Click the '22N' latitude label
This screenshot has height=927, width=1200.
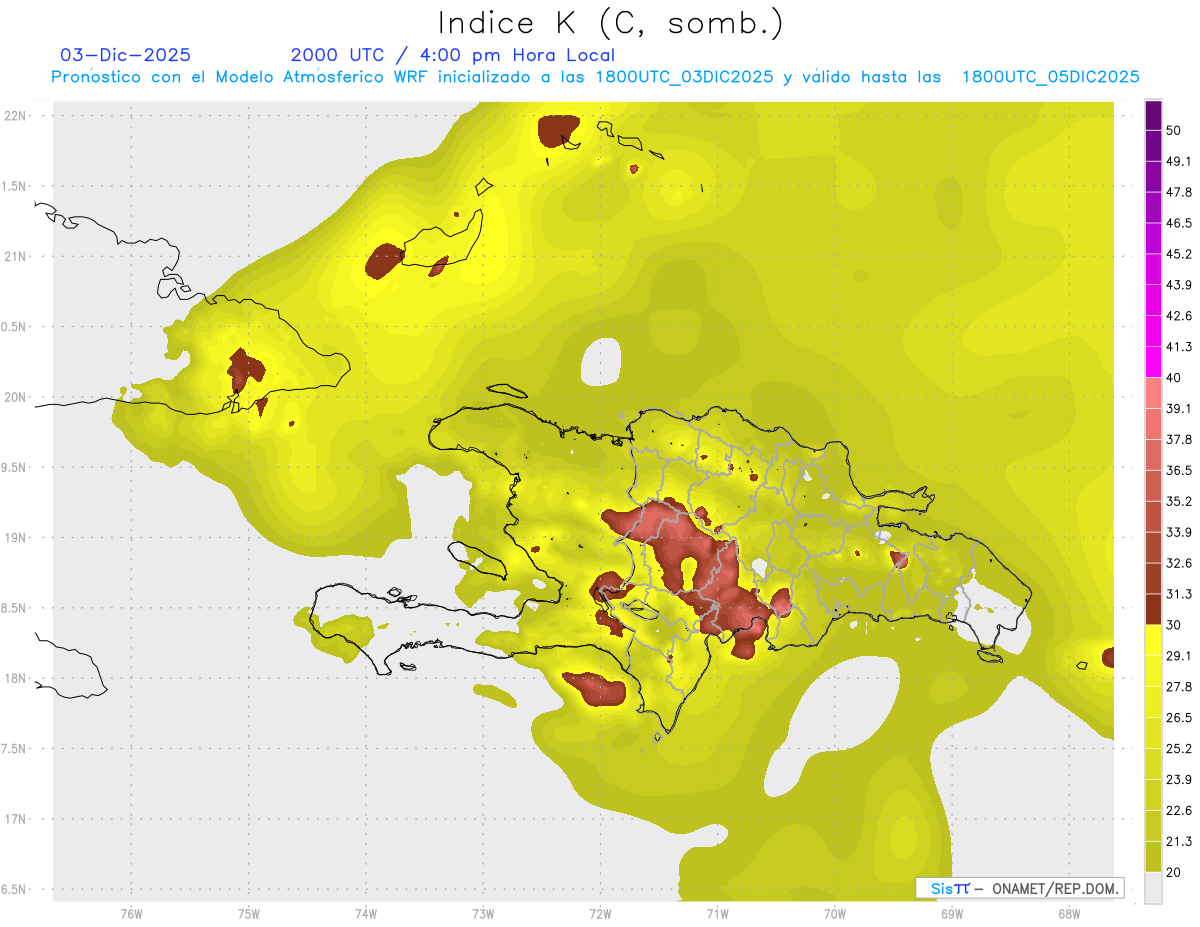pos(15,115)
